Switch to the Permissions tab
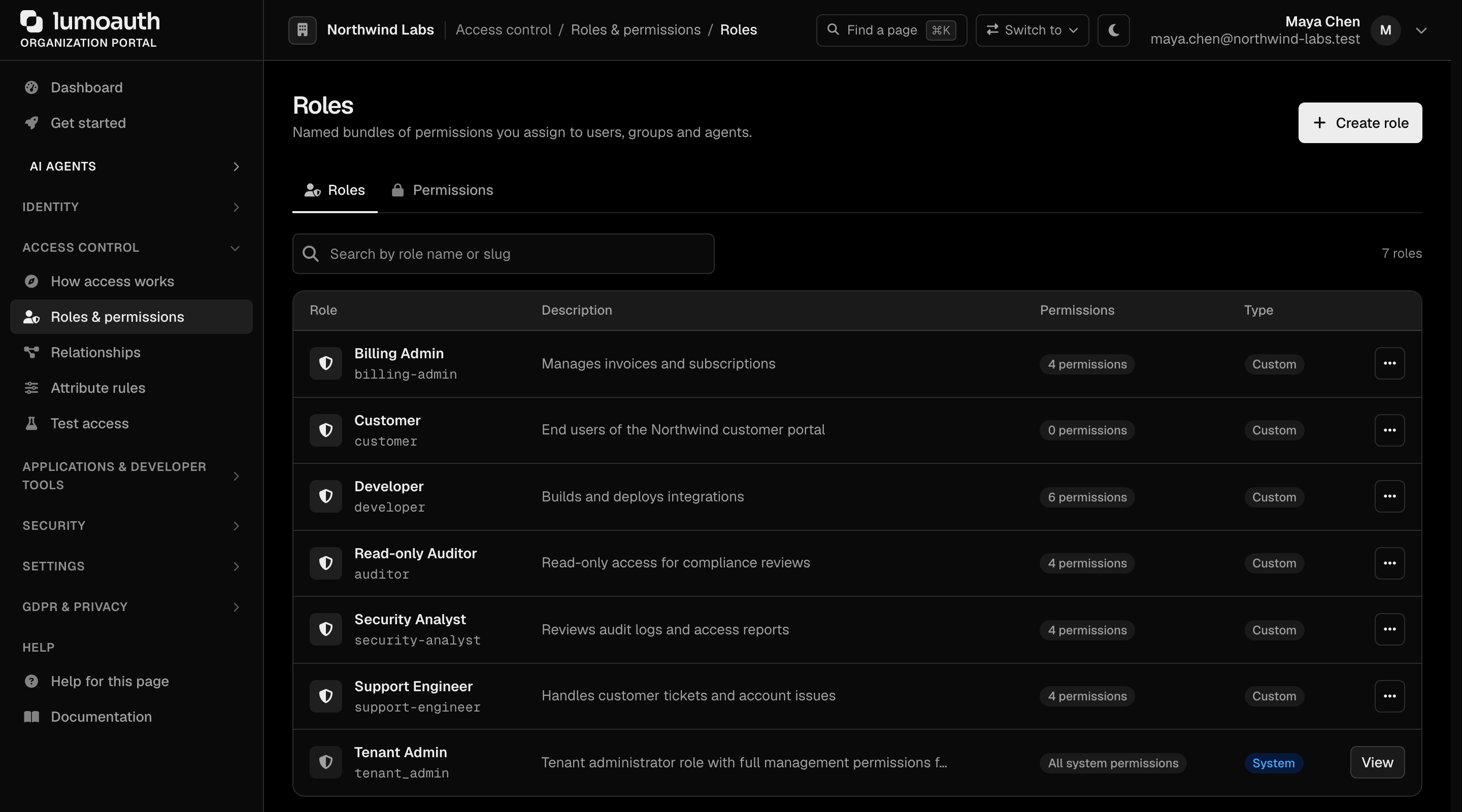The width and height of the screenshot is (1462, 812). [x=442, y=191]
